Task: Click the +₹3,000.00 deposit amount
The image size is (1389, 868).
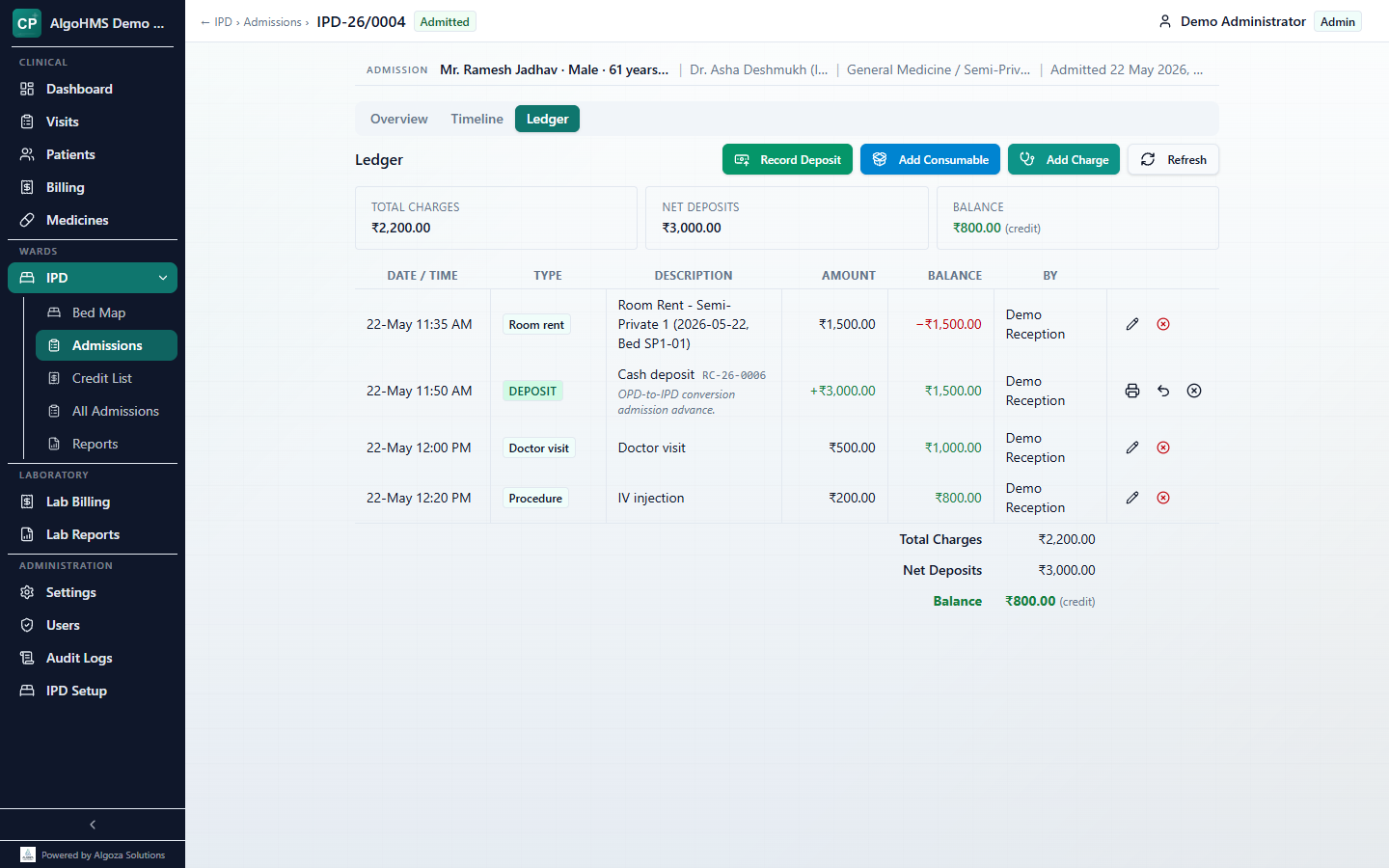Action: [x=842, y=391]
